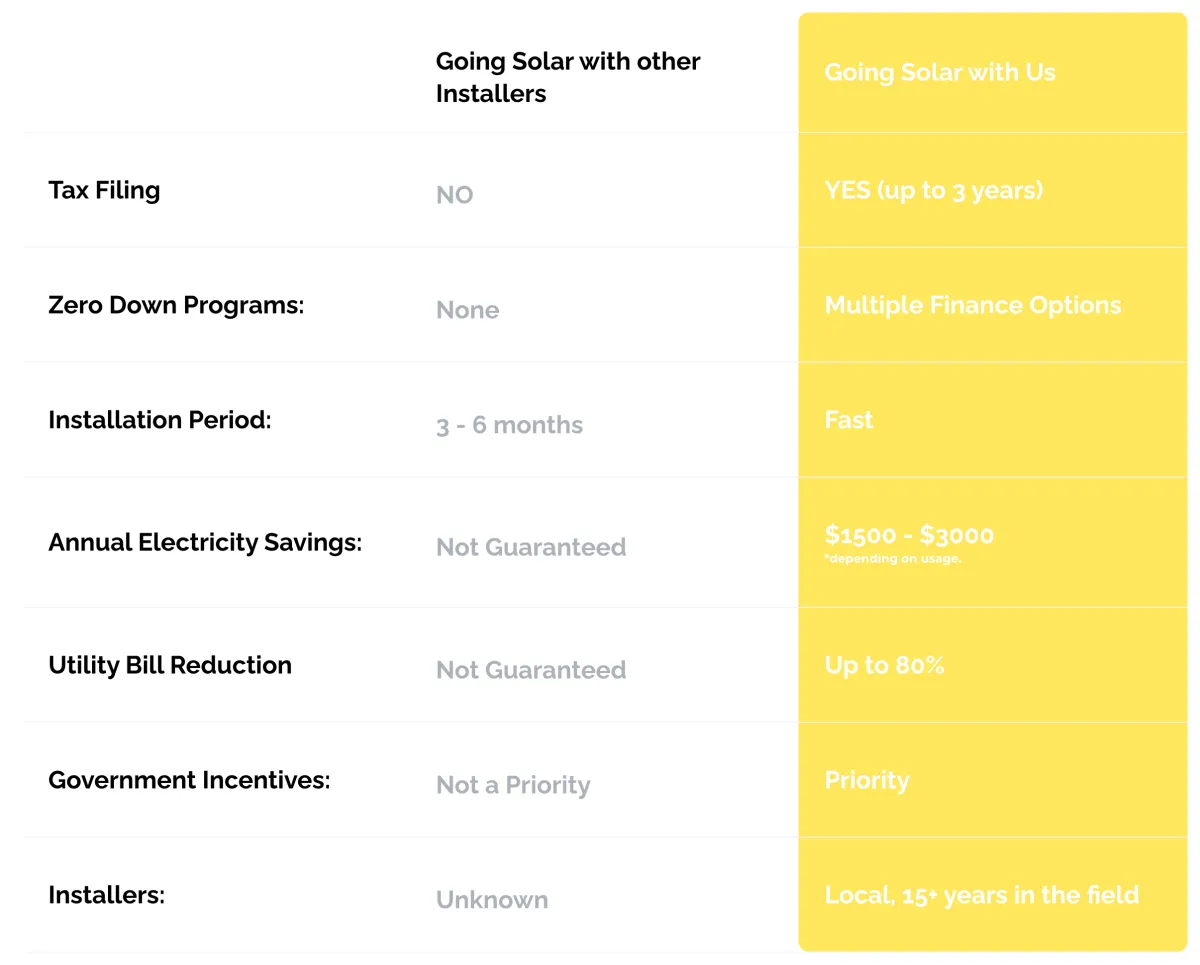Click the '3 - 6 months' value

tap(509, 425)
